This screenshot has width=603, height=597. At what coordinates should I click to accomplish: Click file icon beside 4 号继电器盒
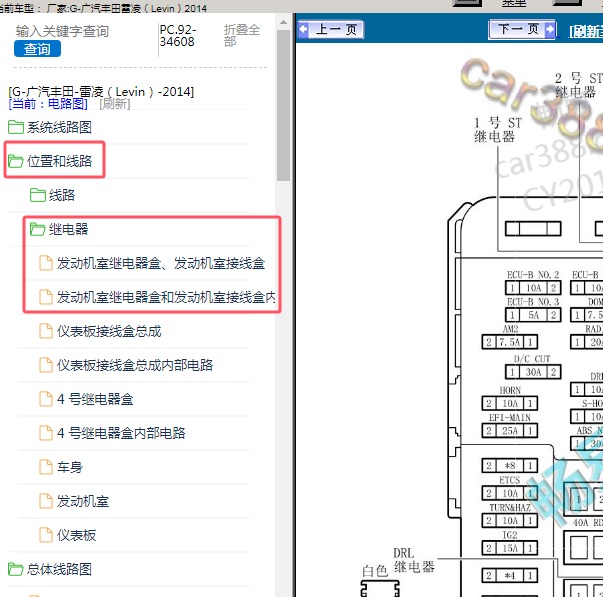click(x=46, y=399)
